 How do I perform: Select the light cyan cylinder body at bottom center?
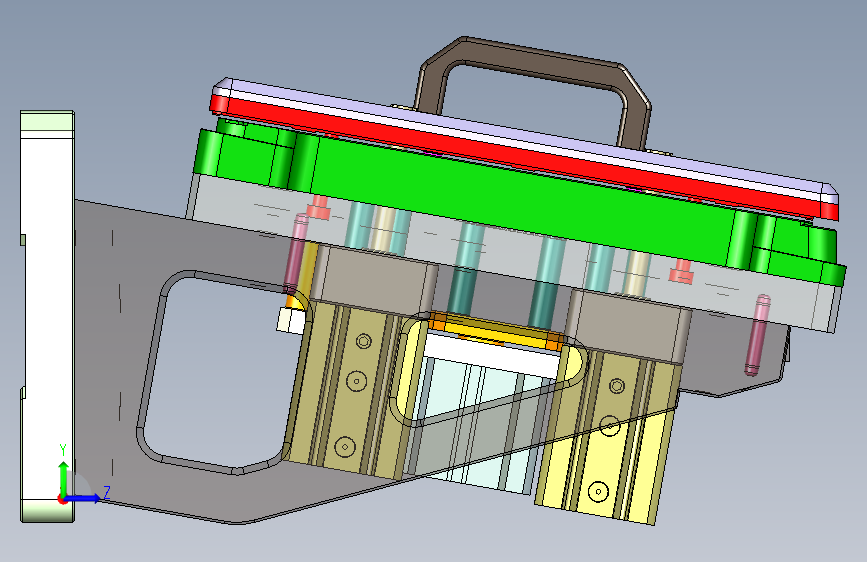click(476, 426)
